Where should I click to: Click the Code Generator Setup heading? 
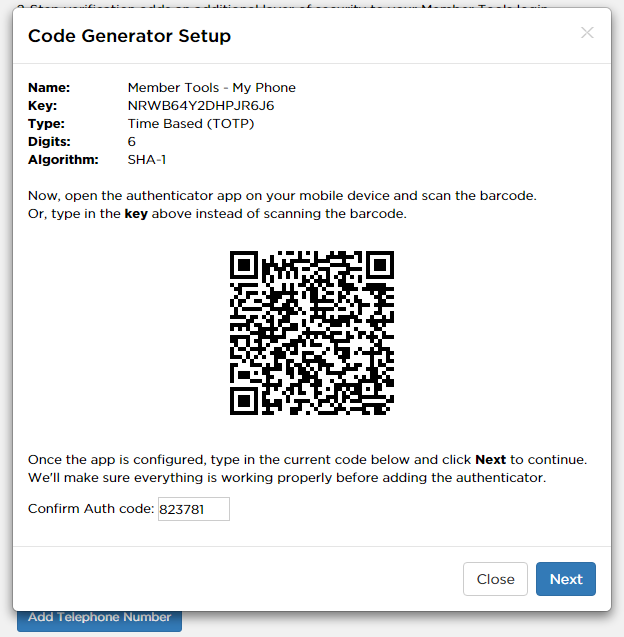point(129,36)
